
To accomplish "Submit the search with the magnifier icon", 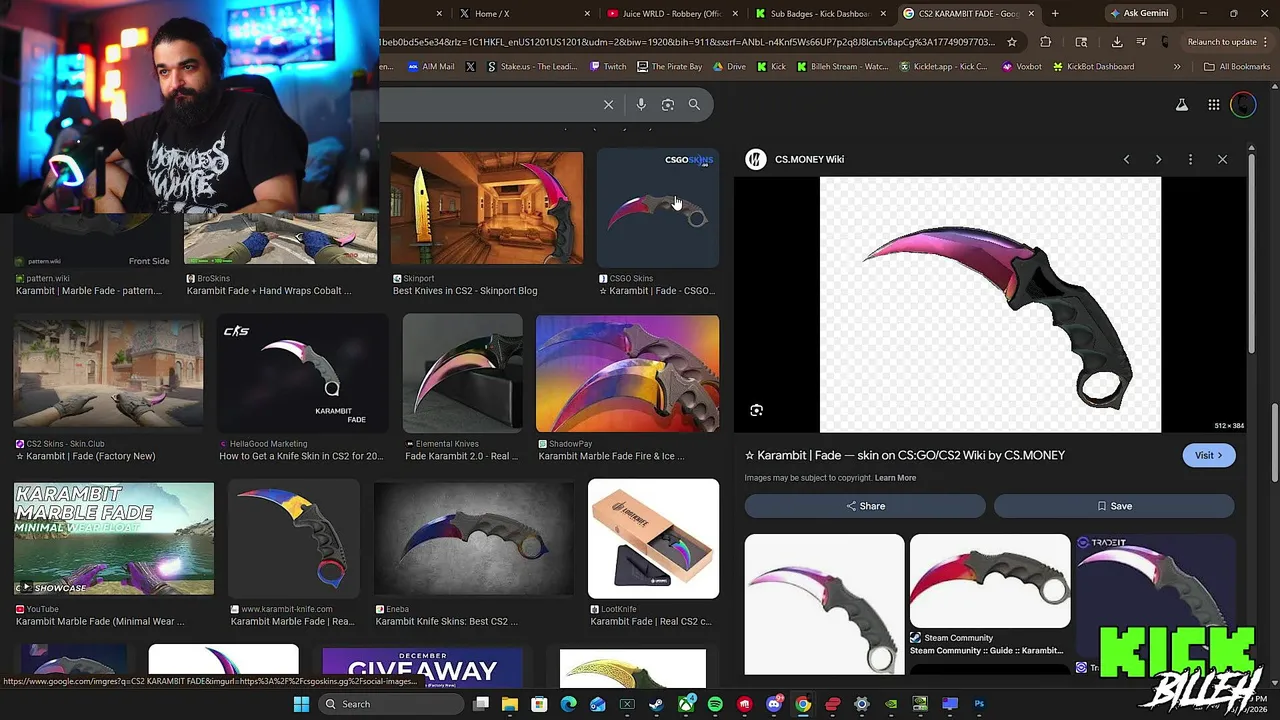I will [x=694, y=104].
